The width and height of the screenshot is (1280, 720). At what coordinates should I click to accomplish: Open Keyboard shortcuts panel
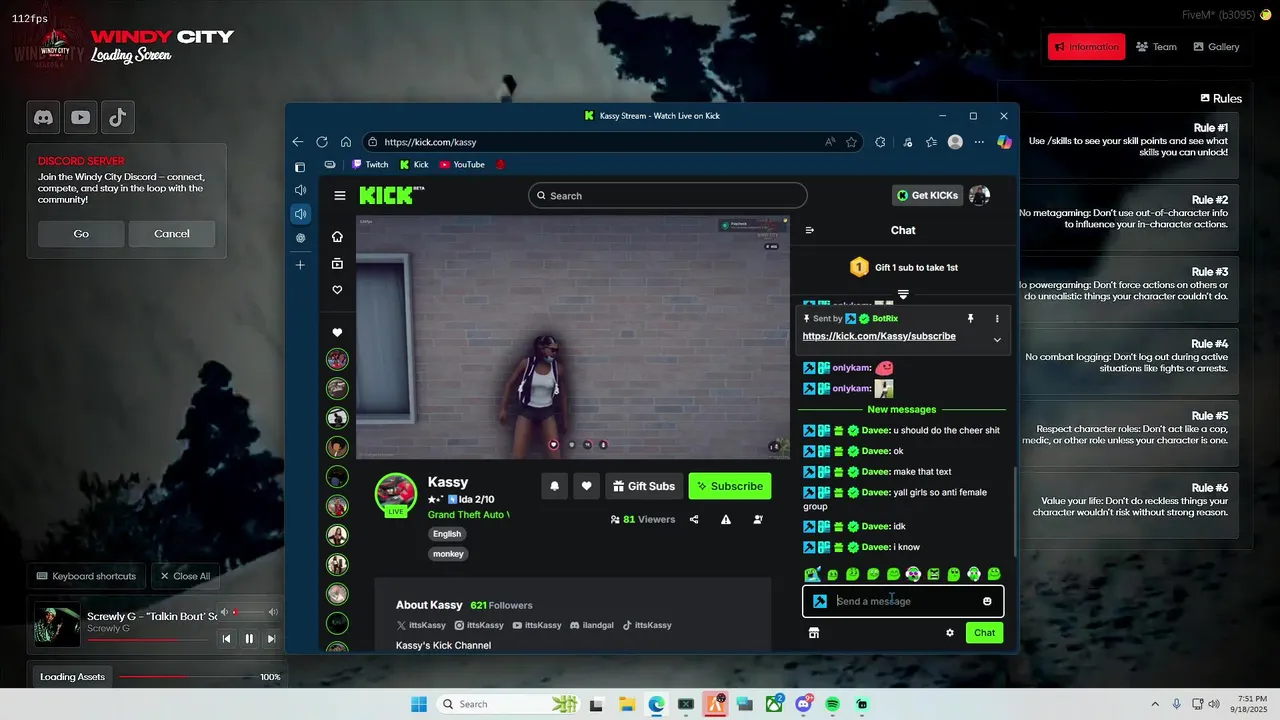point(86,576)
